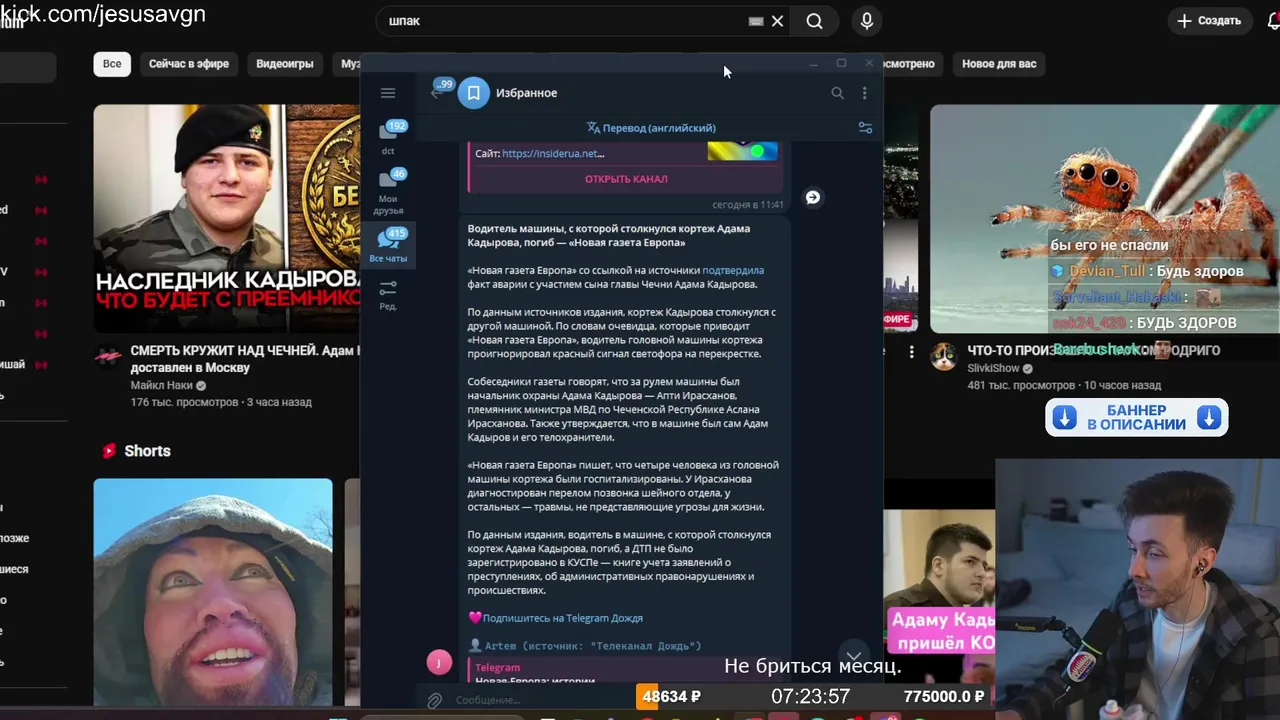Click the Избранное bookmark avatar icon

tap(474, 93)
